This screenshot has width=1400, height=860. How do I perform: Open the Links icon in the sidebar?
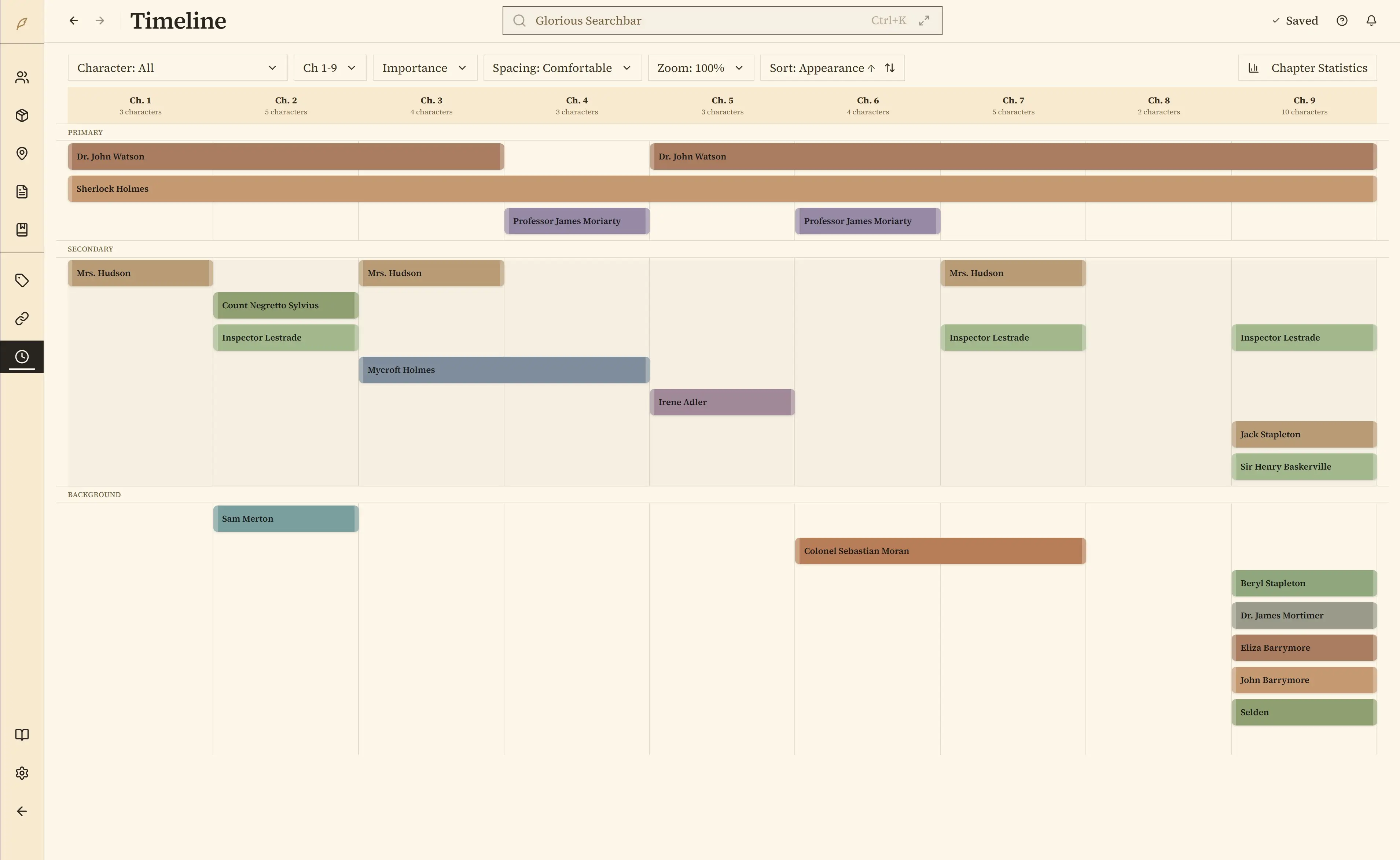coord(22,318)
